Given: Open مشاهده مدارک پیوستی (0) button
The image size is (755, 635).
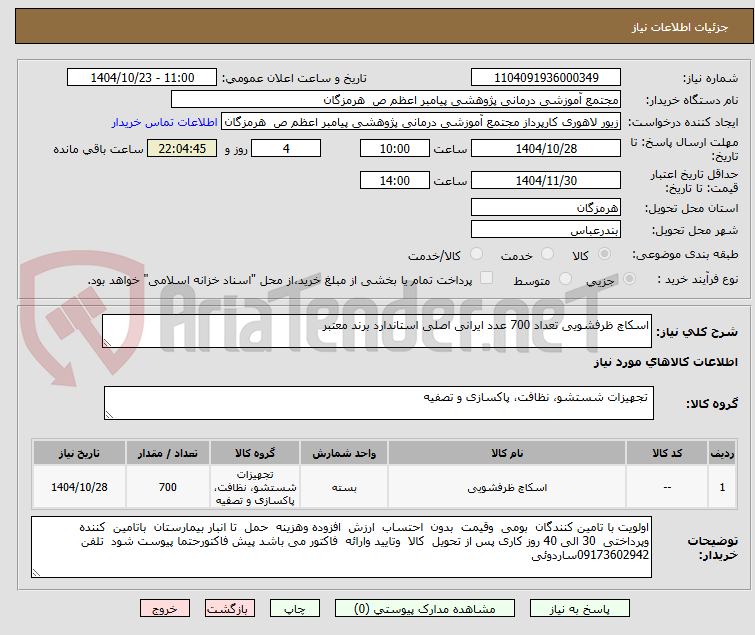Looking at the screenshot, I should tap(424, 609).
